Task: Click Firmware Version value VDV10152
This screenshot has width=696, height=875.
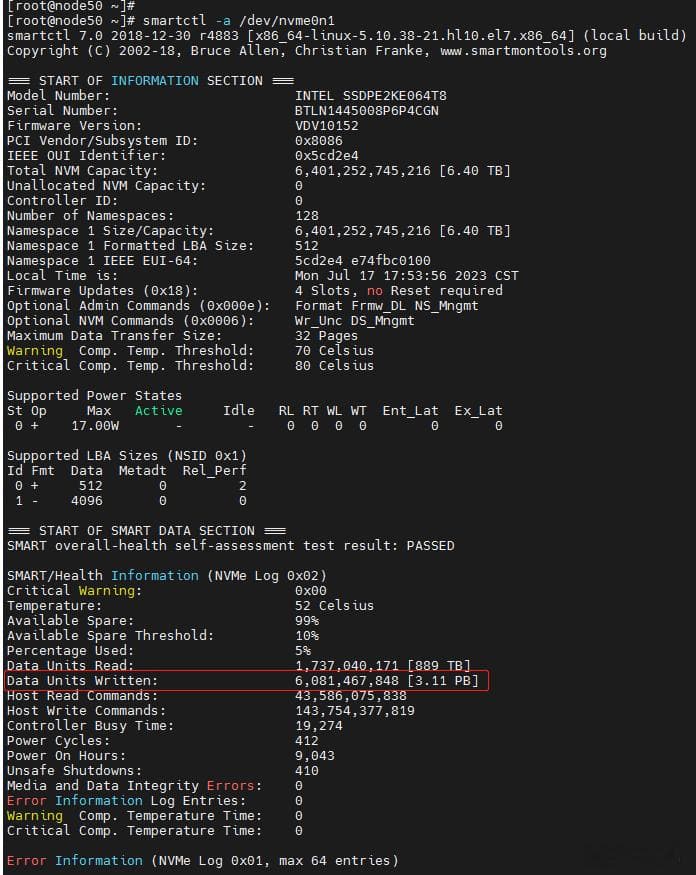Action: (x=327, y=126)
